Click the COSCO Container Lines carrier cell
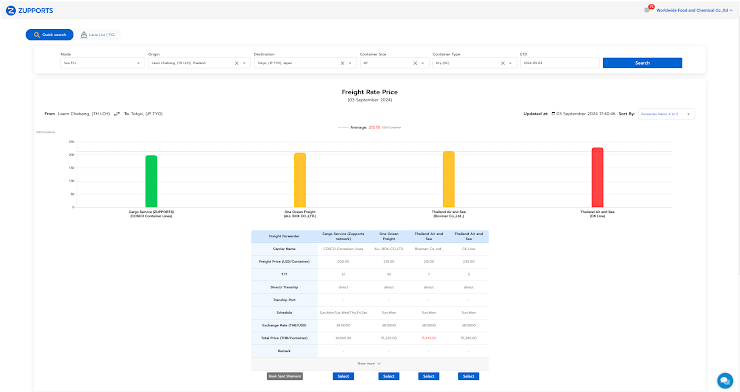740x392 pixels. tap(343, 249)
